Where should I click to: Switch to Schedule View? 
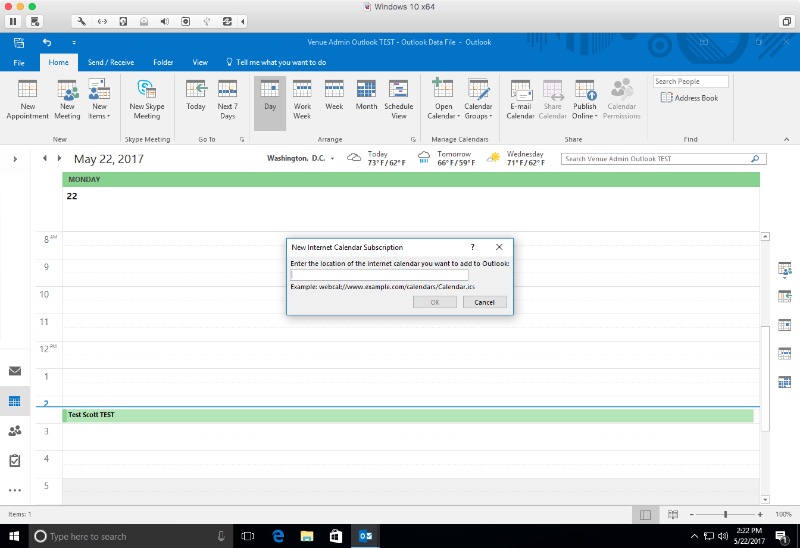coord(398,100)
